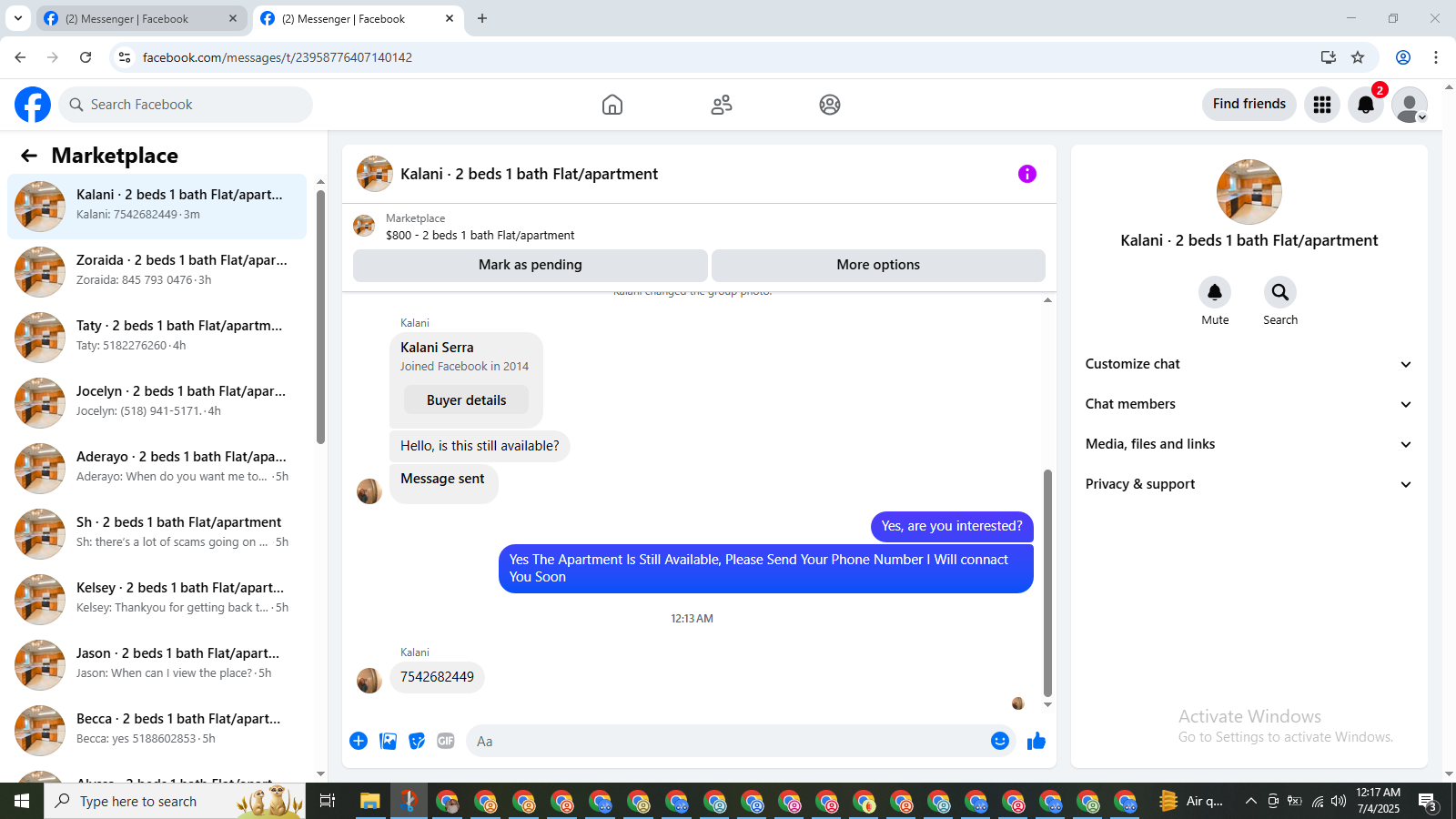Select Kalani's conversation in the list
Viewport: 1456px width, 819px height.
click(x=157, y=206)
